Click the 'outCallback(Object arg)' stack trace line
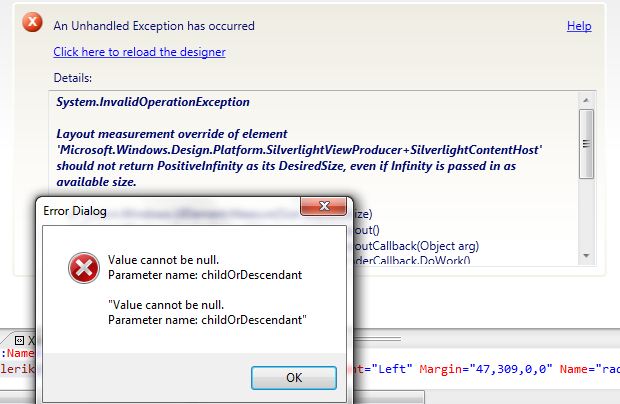 (418, 245)
